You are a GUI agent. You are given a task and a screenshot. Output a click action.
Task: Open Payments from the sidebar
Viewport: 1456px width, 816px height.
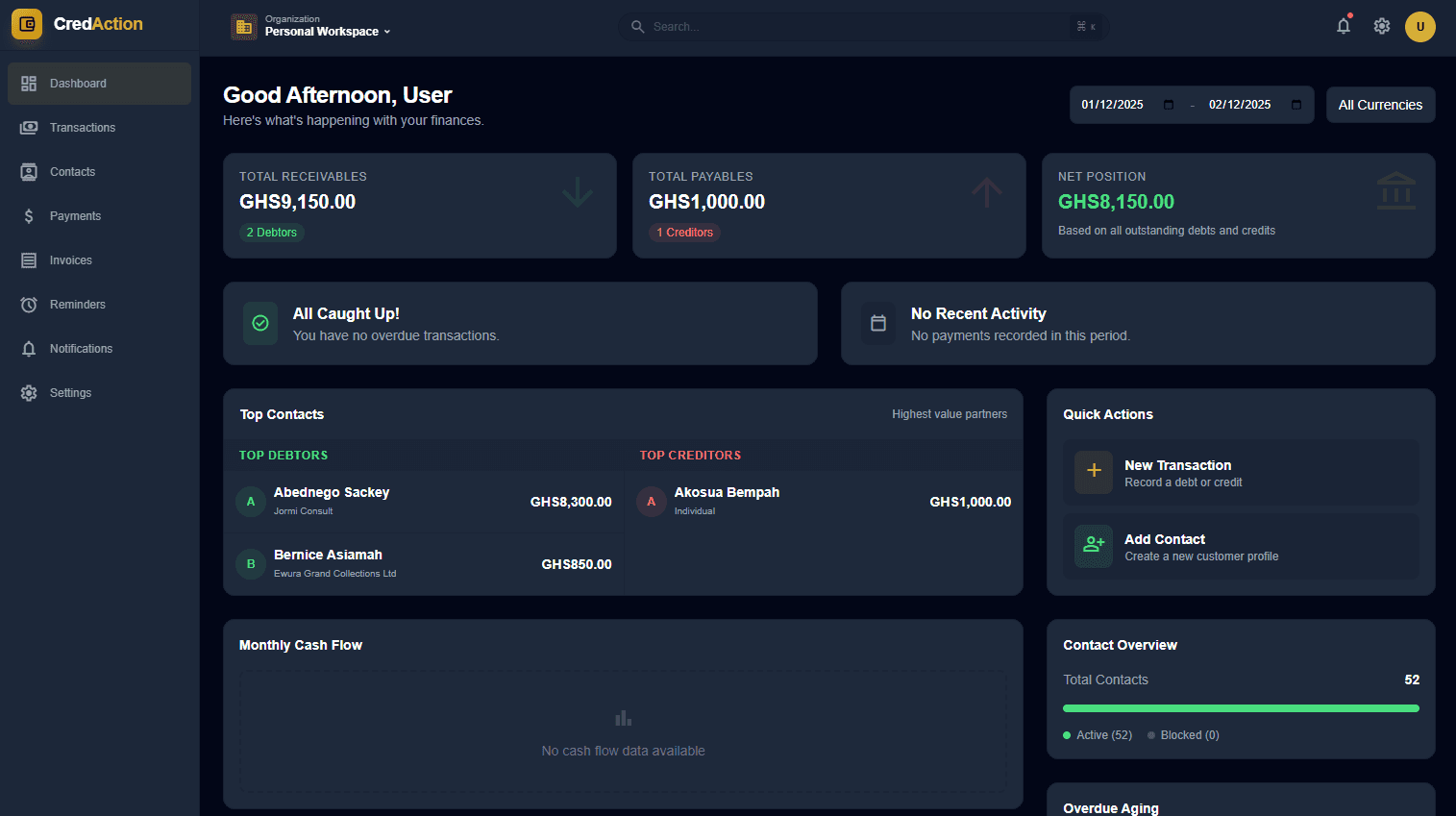pos(76,215)
